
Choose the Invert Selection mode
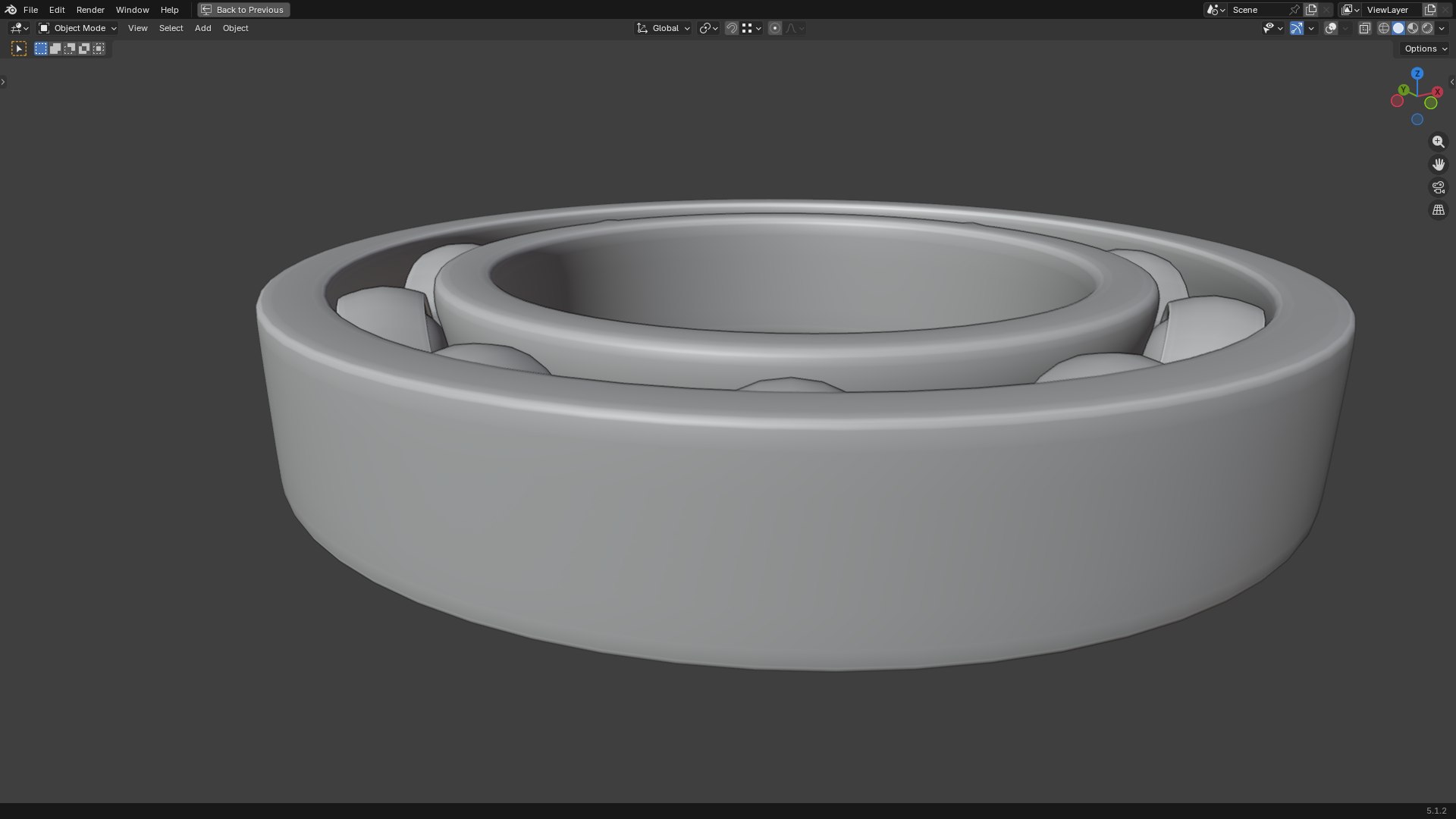84,49
